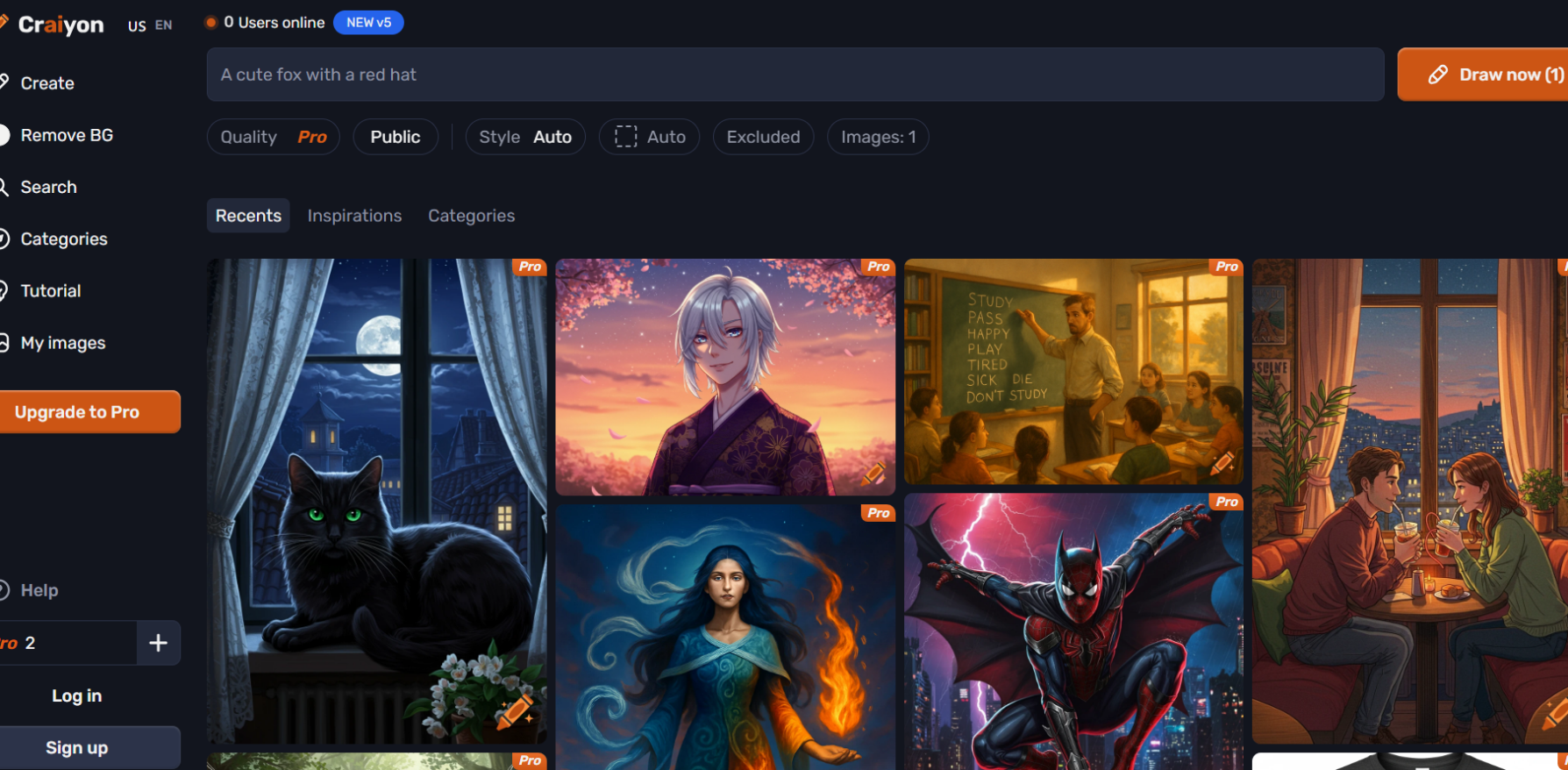1568x770 pixels.
Task: Open the Categories tab above gallery
Action: coord(471,216)
